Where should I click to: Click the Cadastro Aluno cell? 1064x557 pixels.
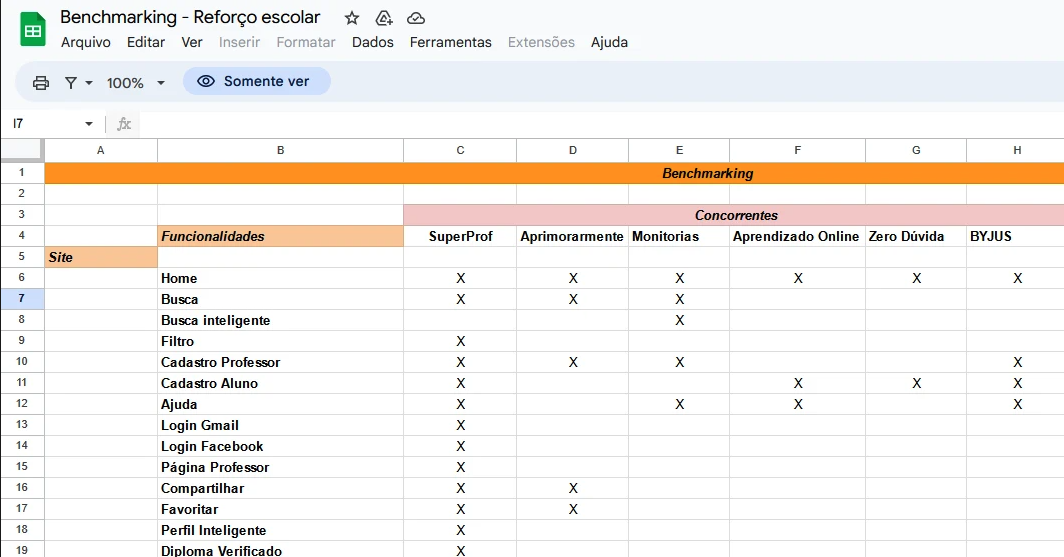[x=280, y=383]
